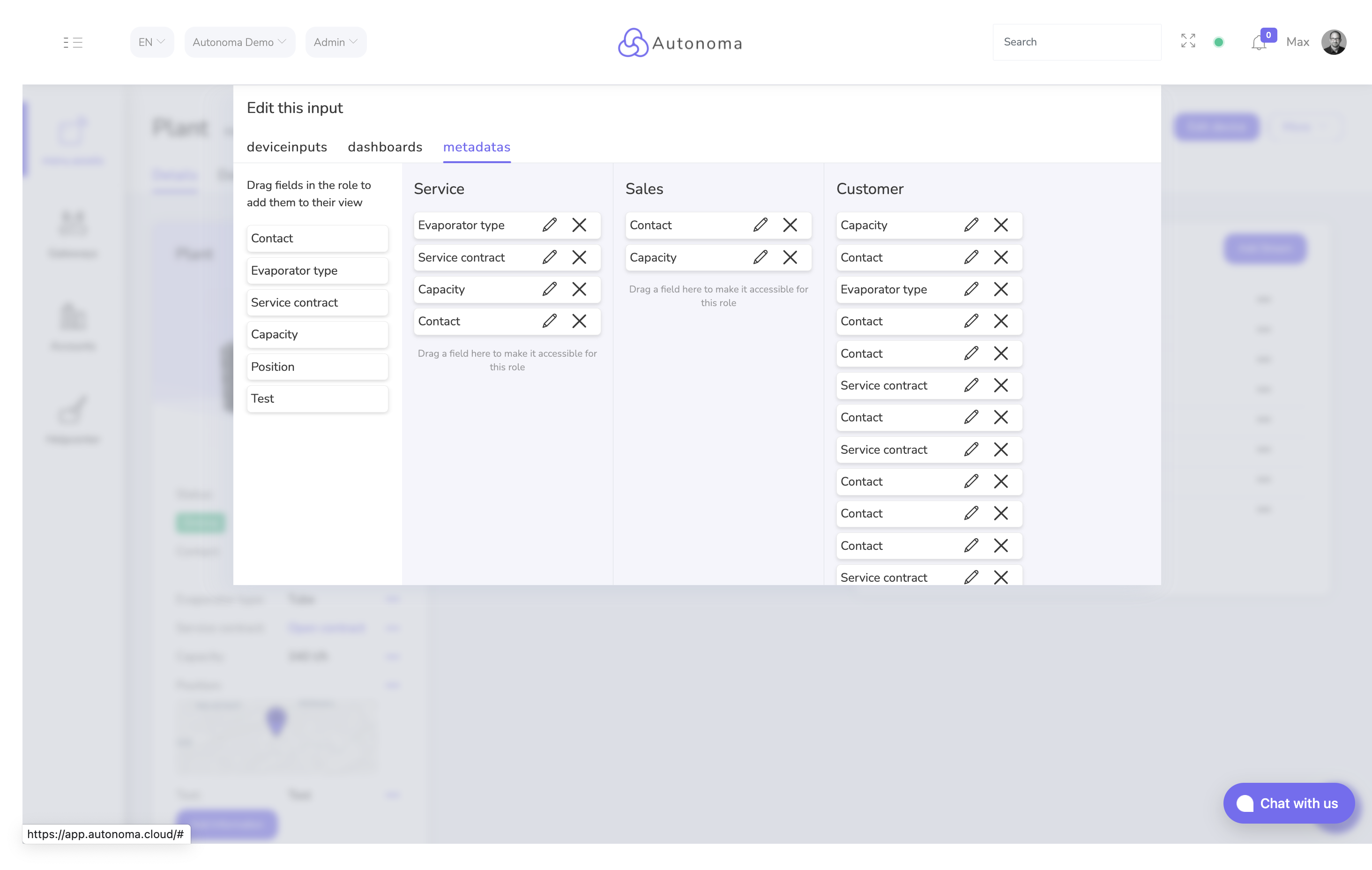Remove the Contact entry from Sales
Screen dimensions: 1372x870
click(x=790, y=225)
